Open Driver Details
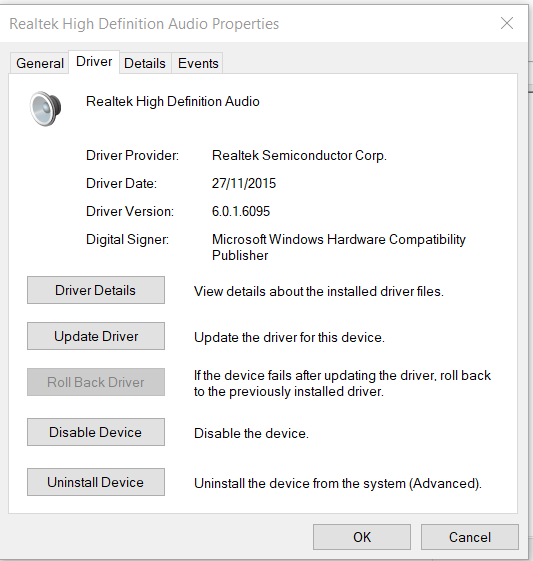533x561 pixels. click(96, 290)
